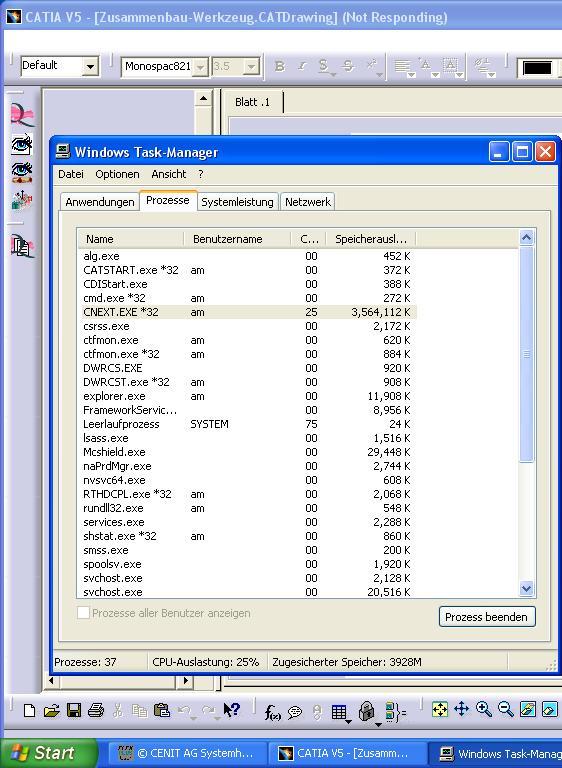
Task: Switch to the Systemleistung tab
Action: tap(237, 202)
